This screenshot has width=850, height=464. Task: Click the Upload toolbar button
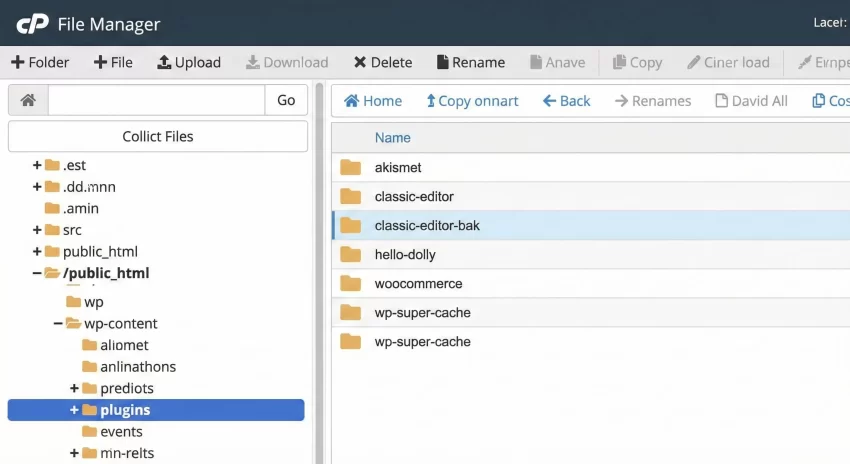189,62
